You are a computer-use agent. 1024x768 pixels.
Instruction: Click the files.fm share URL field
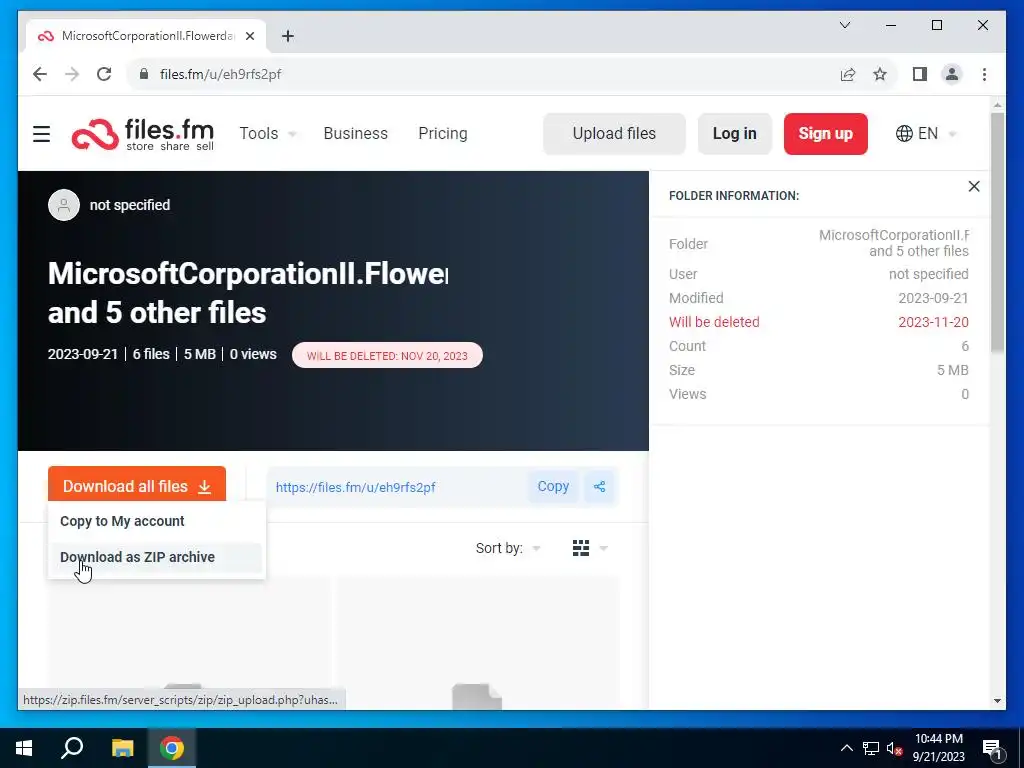(x=397, y=487)
